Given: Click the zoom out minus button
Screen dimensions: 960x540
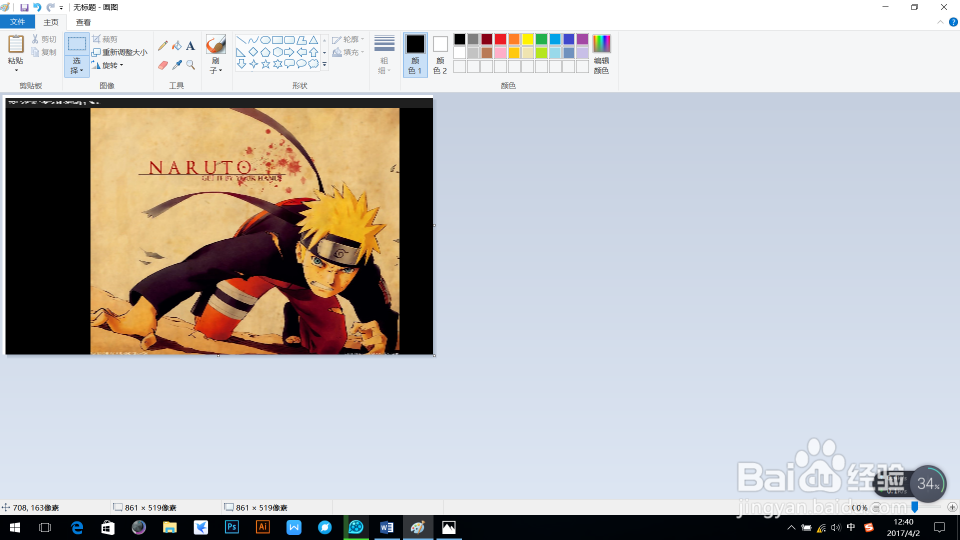Looking at the screenshot, I should click(876, 508).
